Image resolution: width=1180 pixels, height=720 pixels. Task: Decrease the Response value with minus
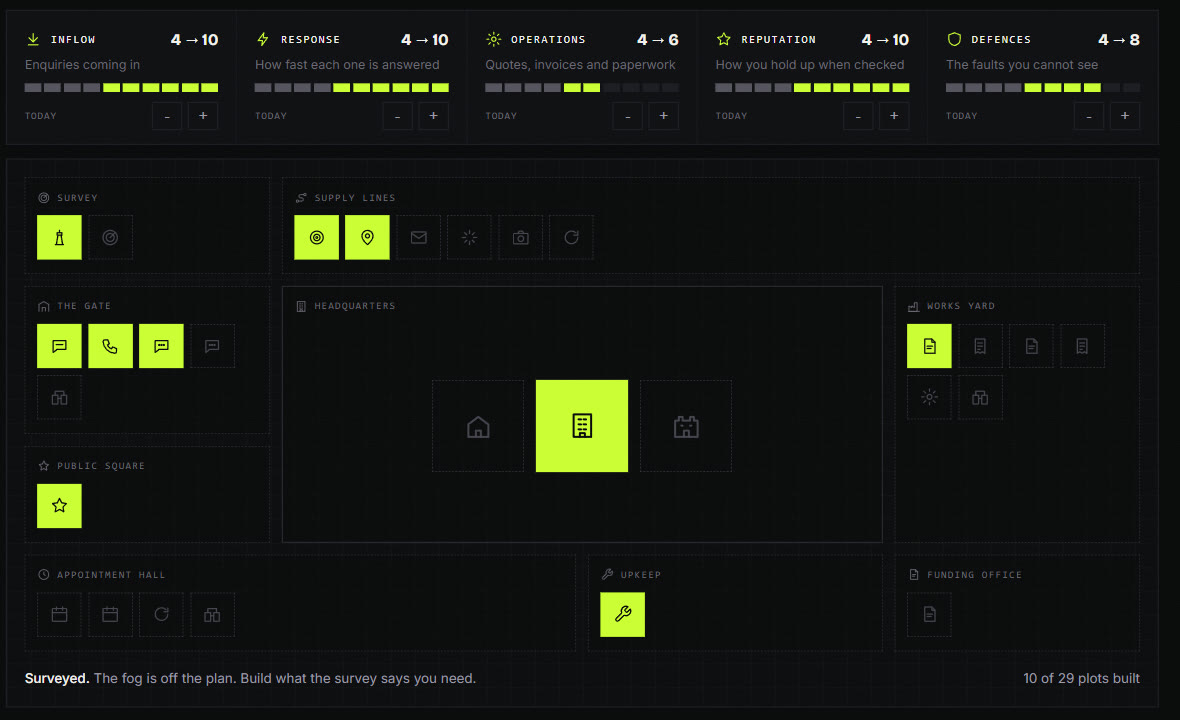[397, 116]
